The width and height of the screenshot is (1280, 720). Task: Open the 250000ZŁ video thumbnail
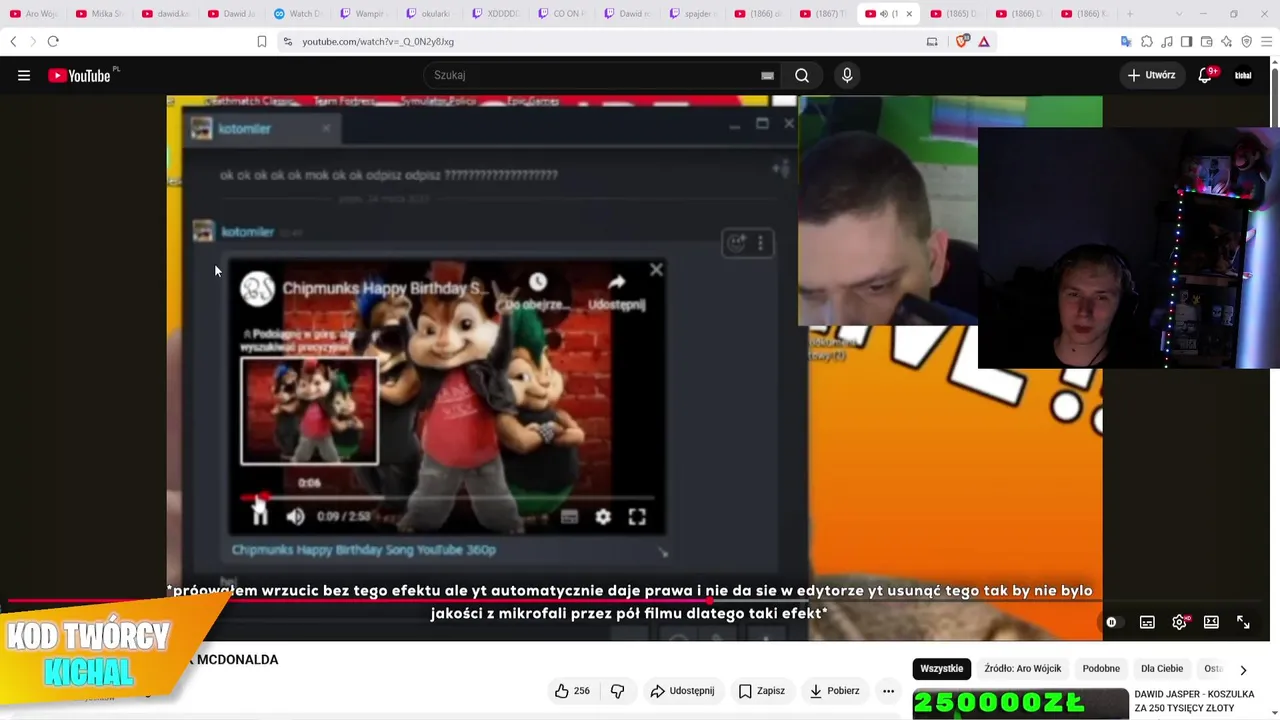(1020, 704)
